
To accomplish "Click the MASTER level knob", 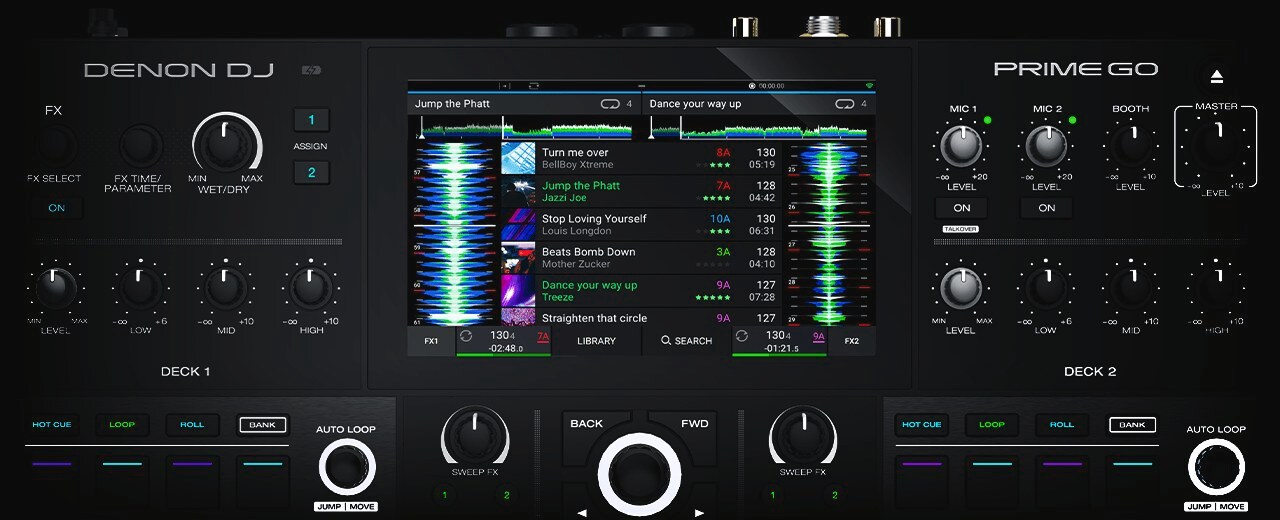I will (1217, 146).
